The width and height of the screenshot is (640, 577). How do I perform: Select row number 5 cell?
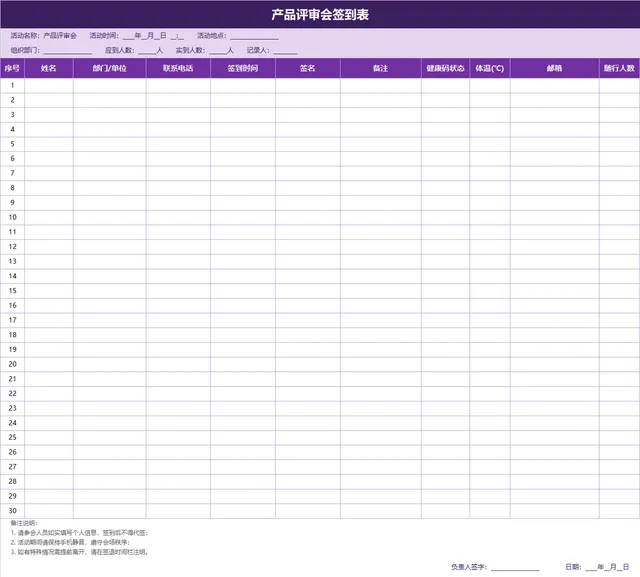point(12,144)
